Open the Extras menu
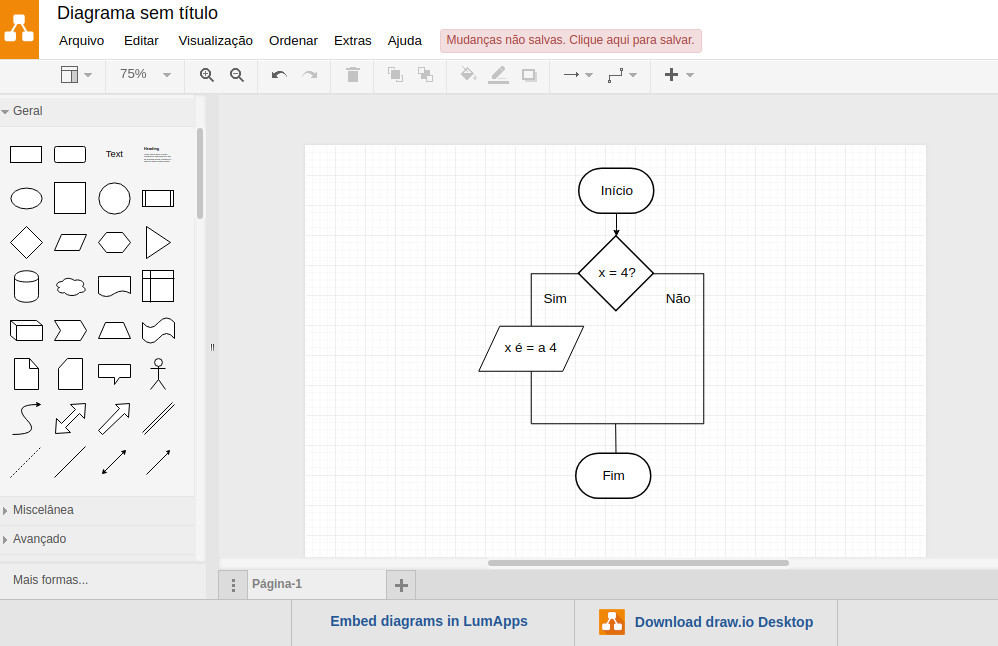 [353, 41]
